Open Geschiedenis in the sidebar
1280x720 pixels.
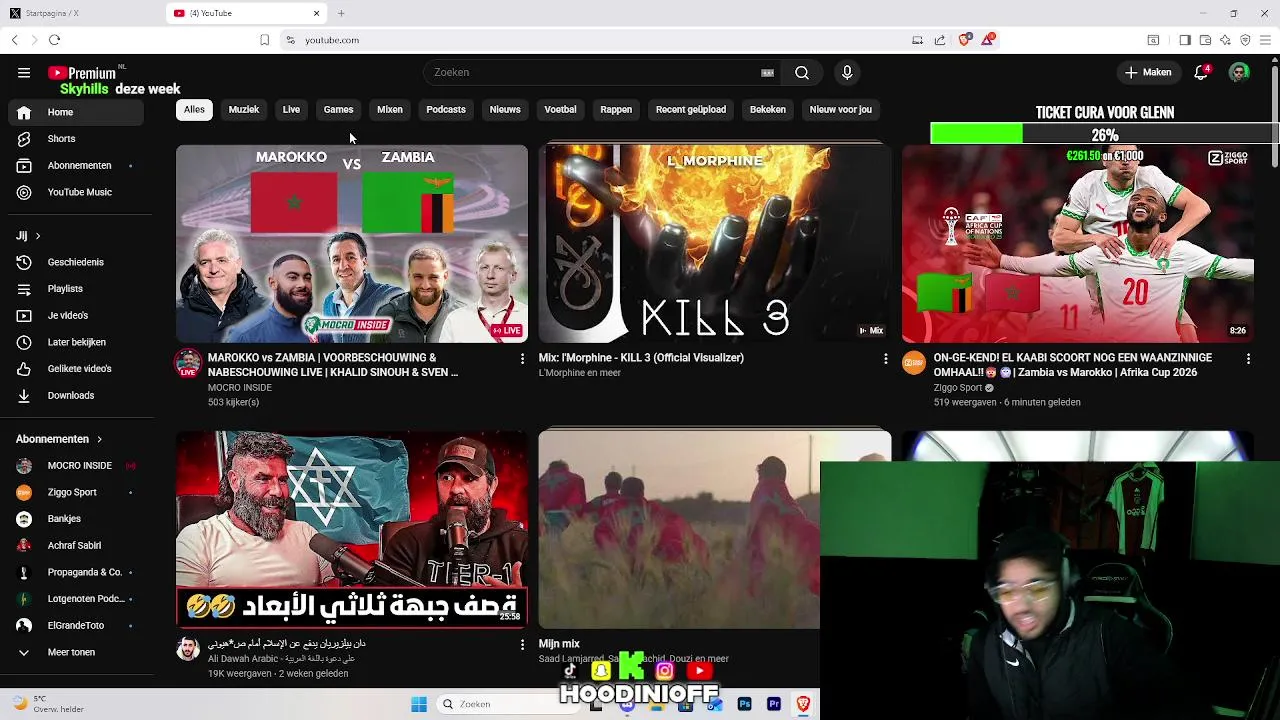point(78,262)
